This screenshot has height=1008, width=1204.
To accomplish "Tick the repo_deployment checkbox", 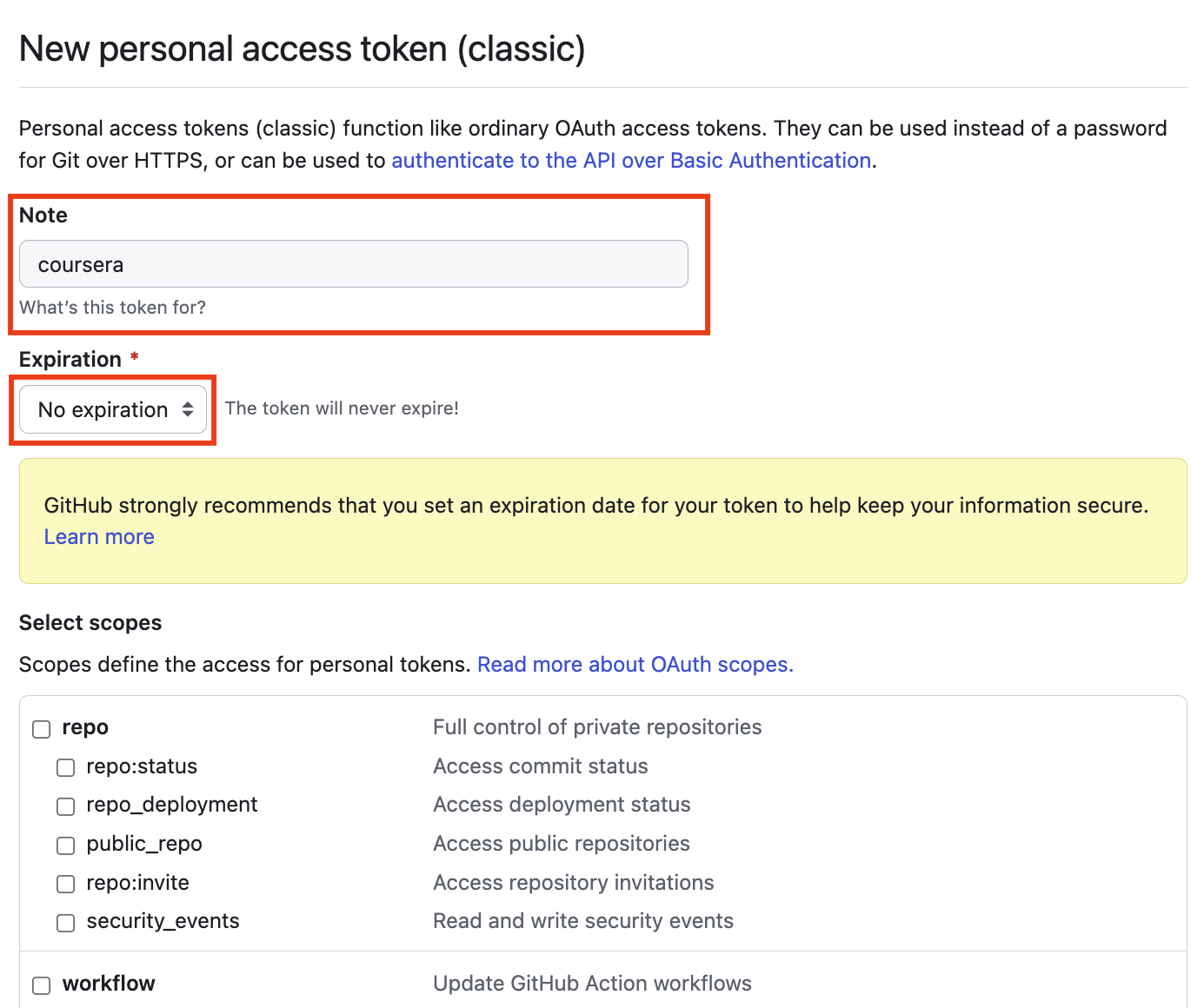I will [x=66, y=806].
